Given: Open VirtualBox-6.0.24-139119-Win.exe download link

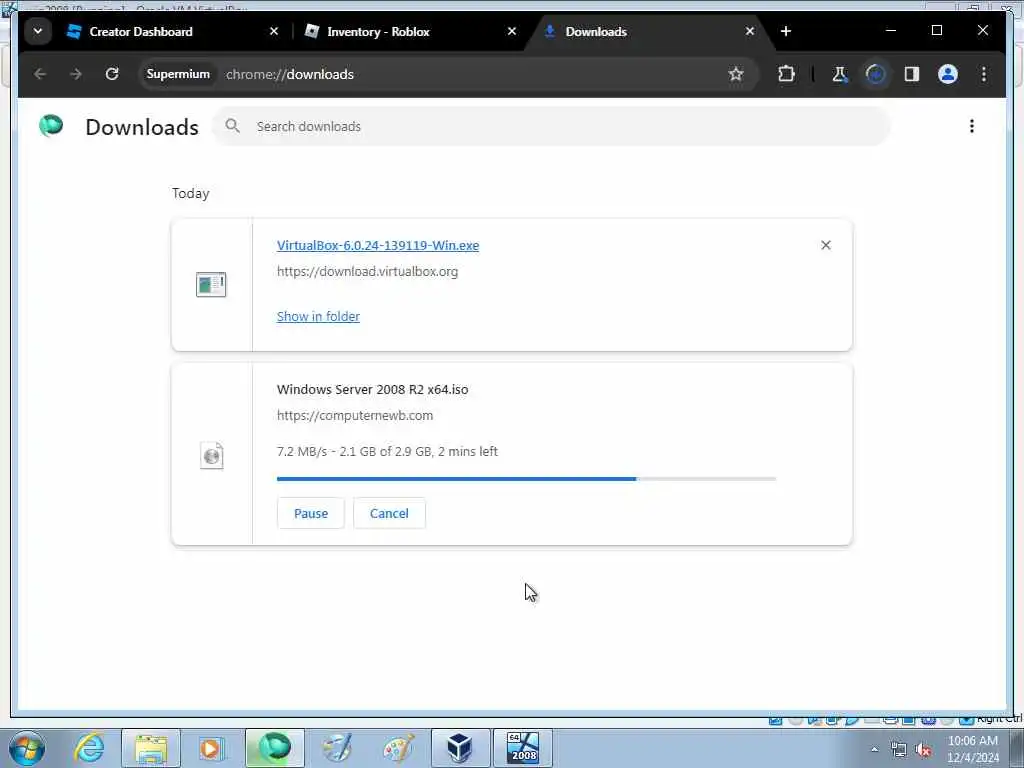Looking at the screenshot, I should point(377,246).
